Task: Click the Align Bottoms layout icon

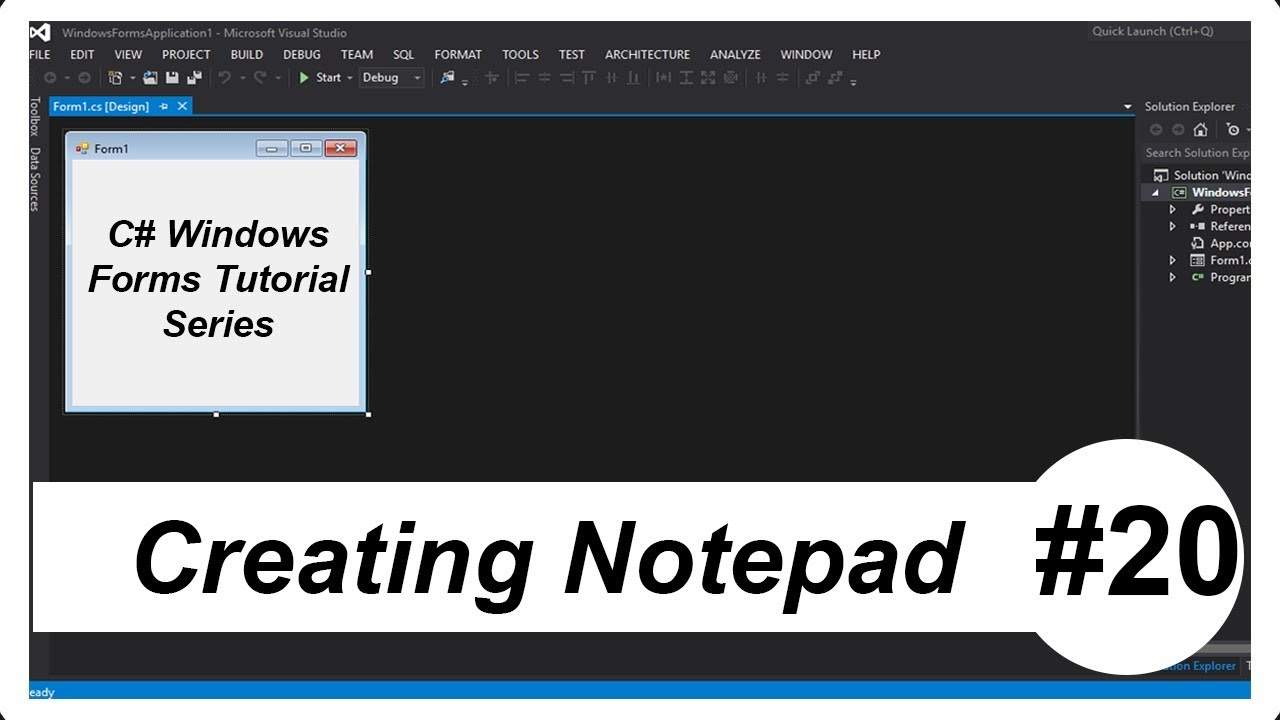Action: point(634,77)
